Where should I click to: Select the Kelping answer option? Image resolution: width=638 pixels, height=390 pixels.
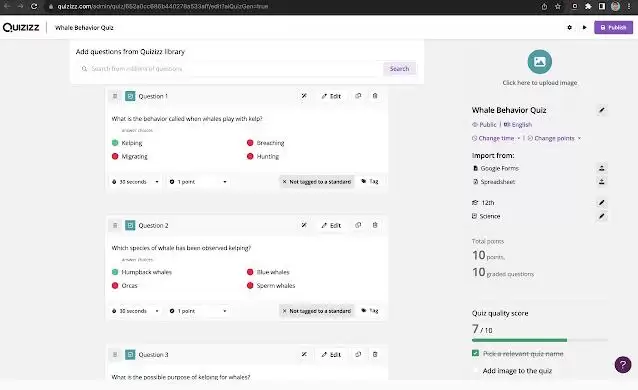coord(127,143)
